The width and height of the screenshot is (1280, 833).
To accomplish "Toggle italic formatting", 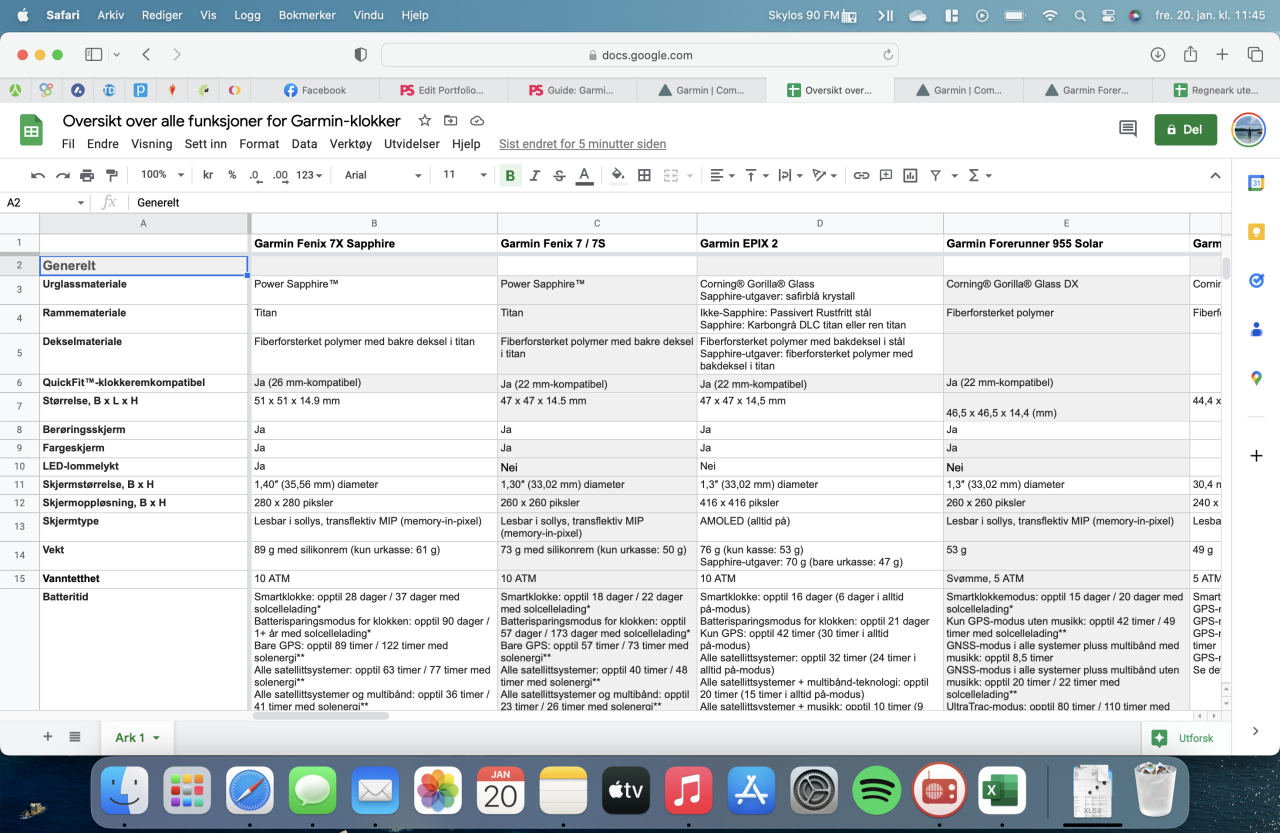I will [x=535, y=175].
